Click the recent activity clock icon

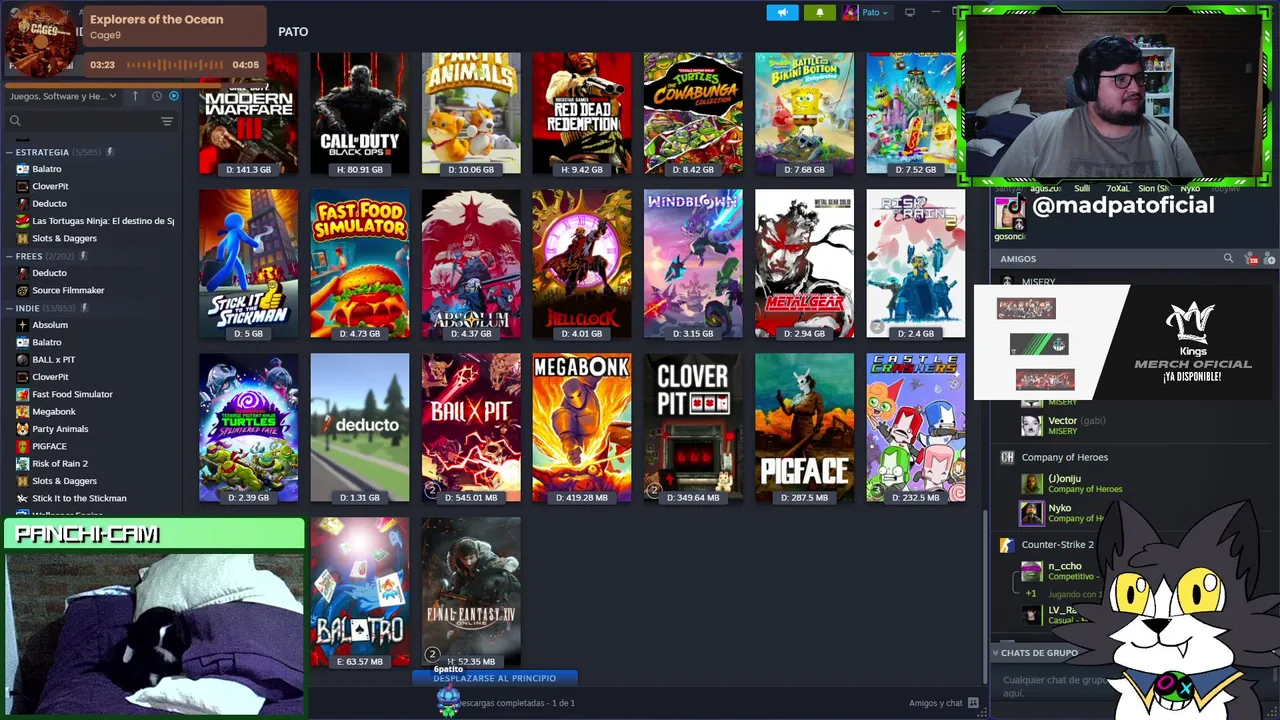(156, 96)
